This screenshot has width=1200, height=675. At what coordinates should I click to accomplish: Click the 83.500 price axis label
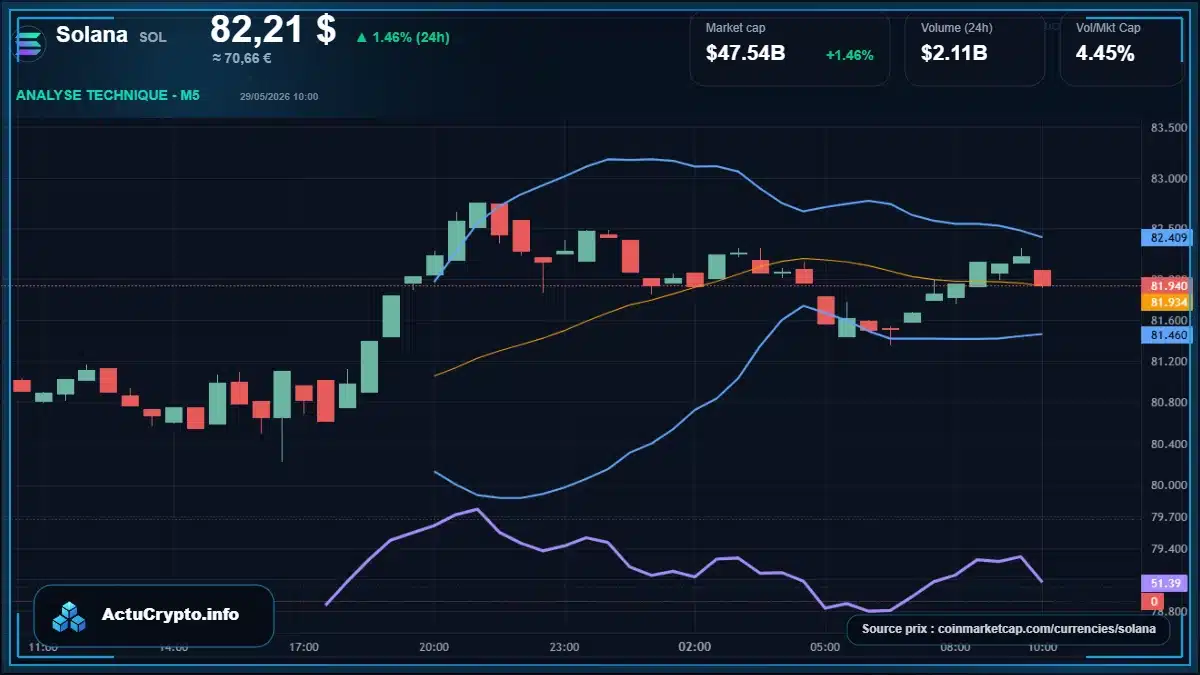(x=1169, y=128)
